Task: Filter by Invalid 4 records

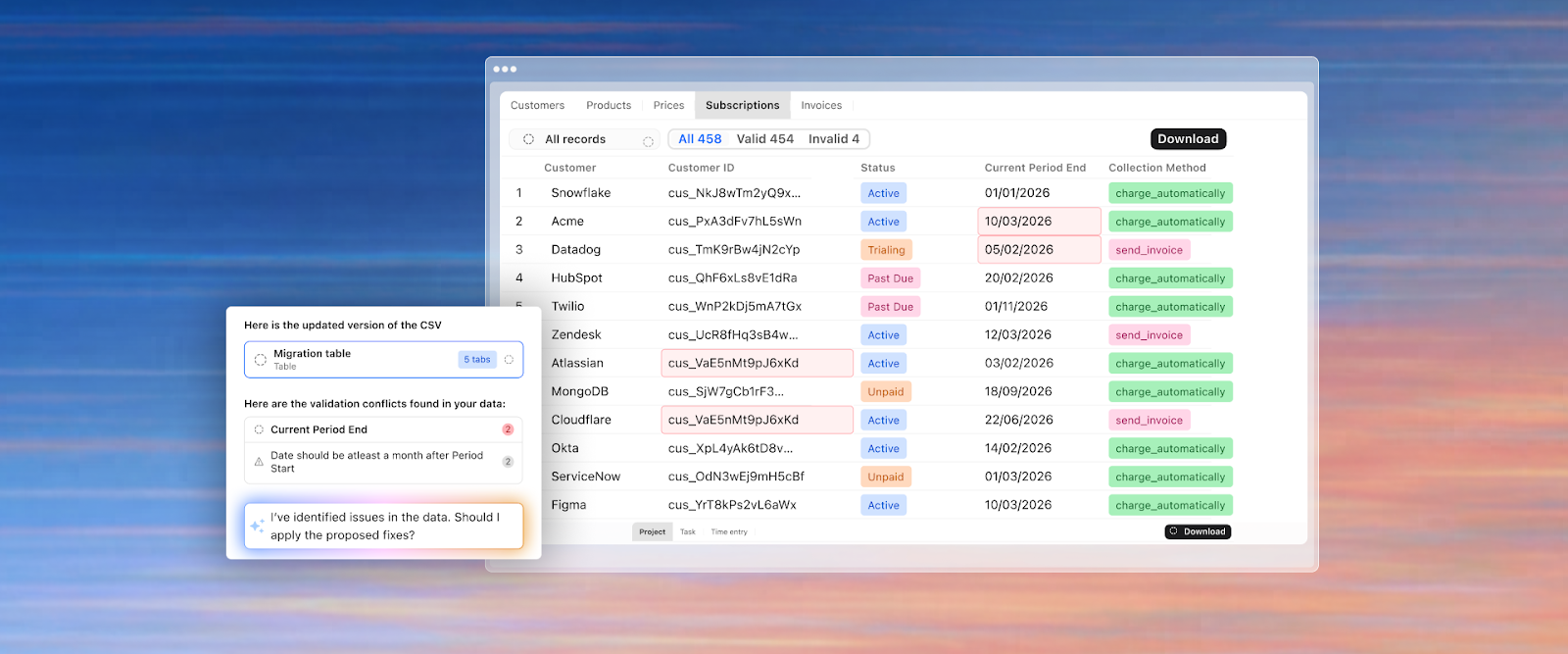Action: tap(834, 139)
